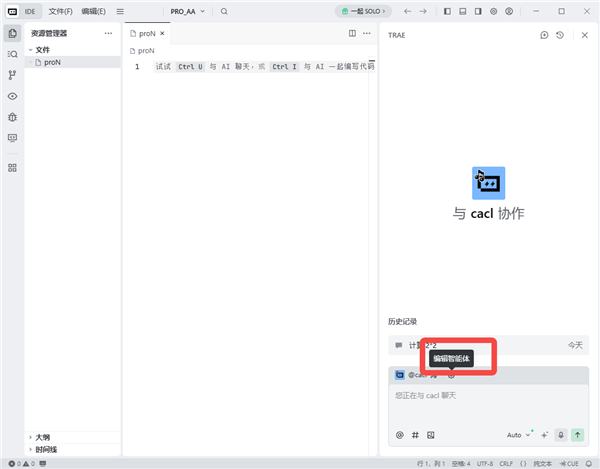
Task: Select the proN file in explorer
Action: [52, 62]
